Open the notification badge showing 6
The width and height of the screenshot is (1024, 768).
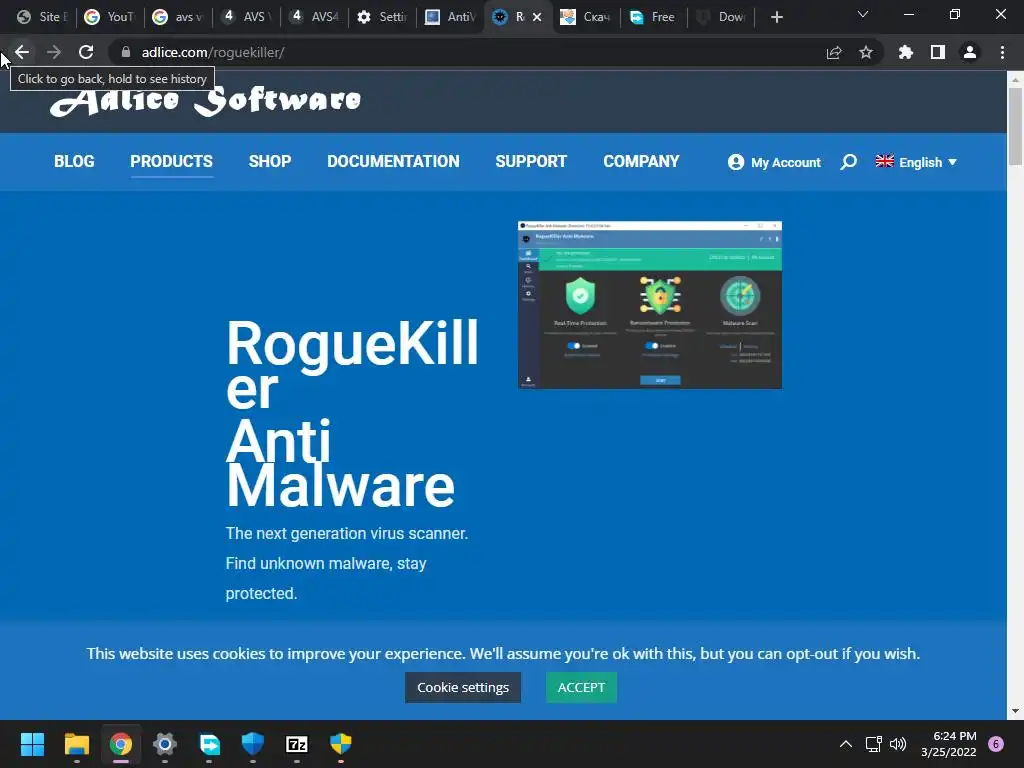996,744
